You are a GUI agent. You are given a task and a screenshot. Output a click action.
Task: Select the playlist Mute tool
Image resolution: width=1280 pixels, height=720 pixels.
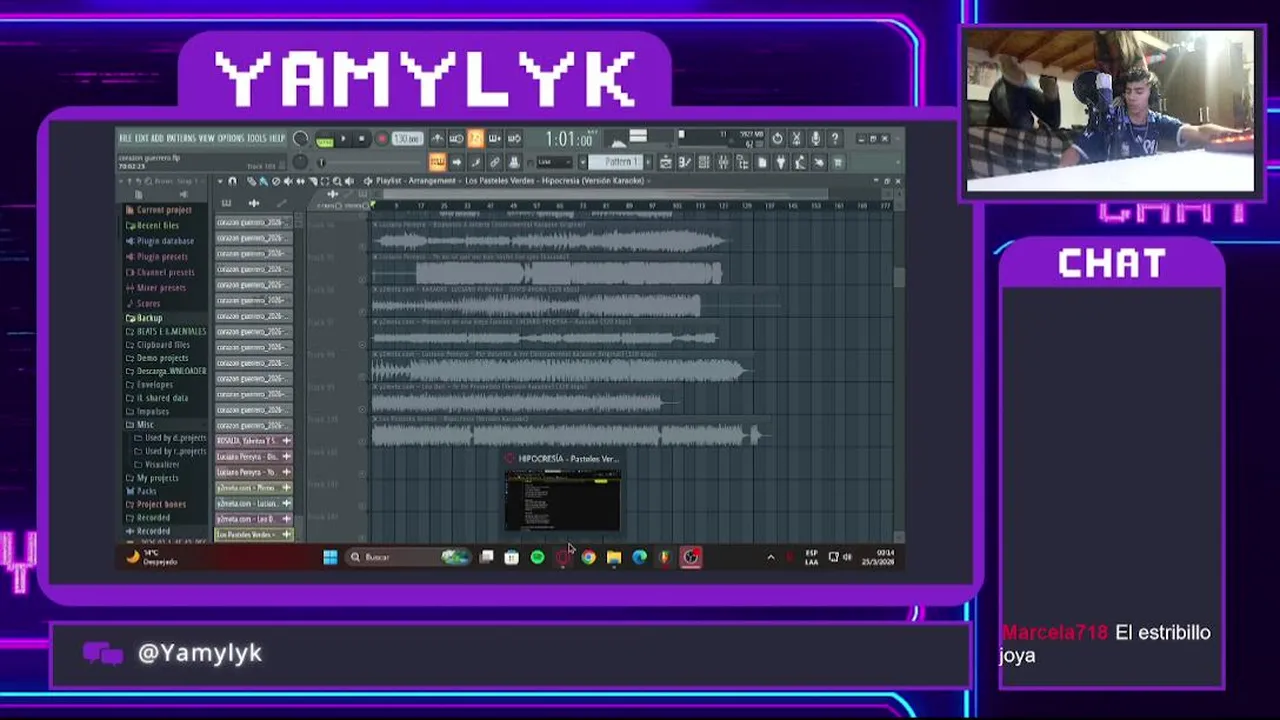pos(288,181)
